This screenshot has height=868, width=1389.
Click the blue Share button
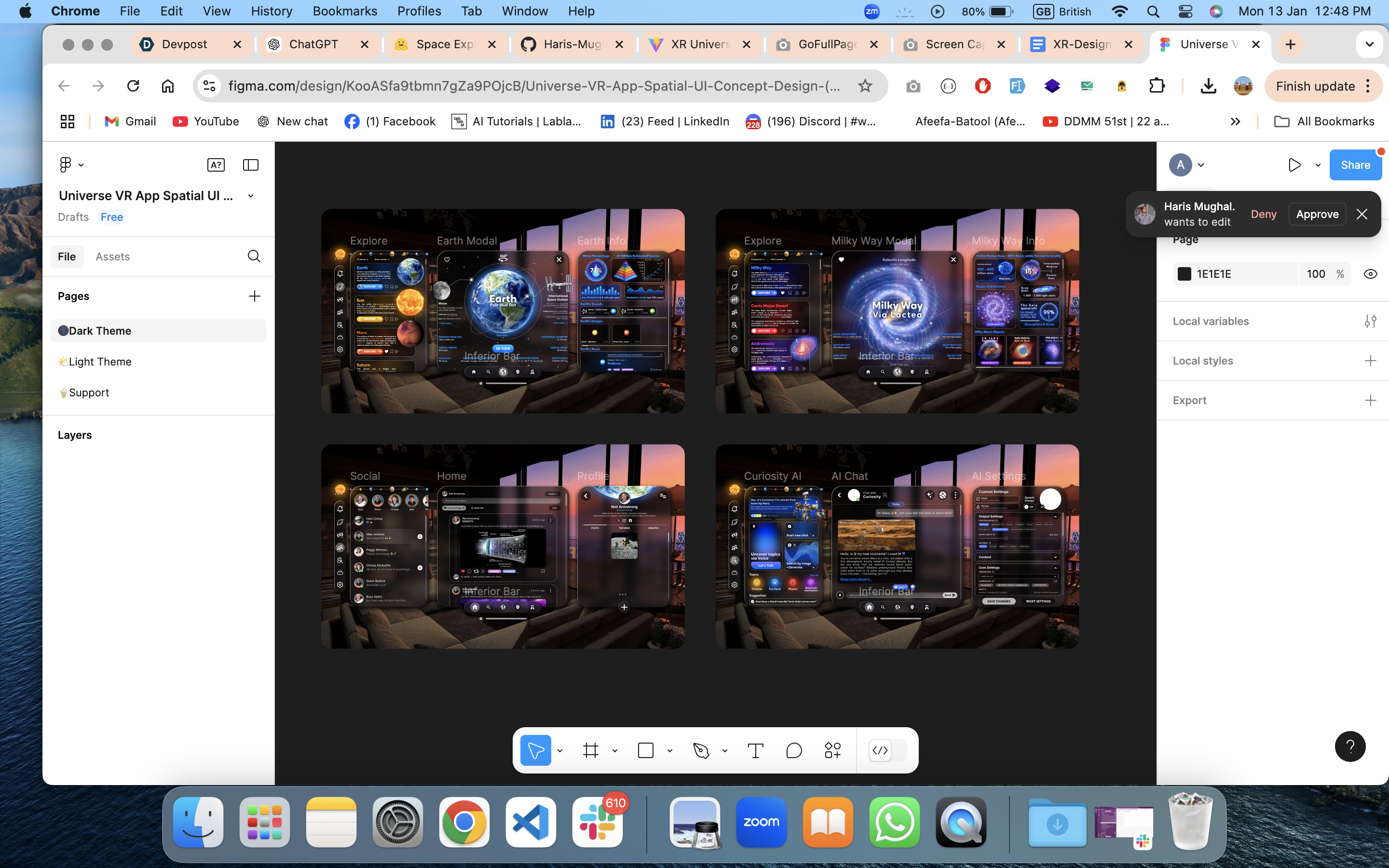point(1355,165)
